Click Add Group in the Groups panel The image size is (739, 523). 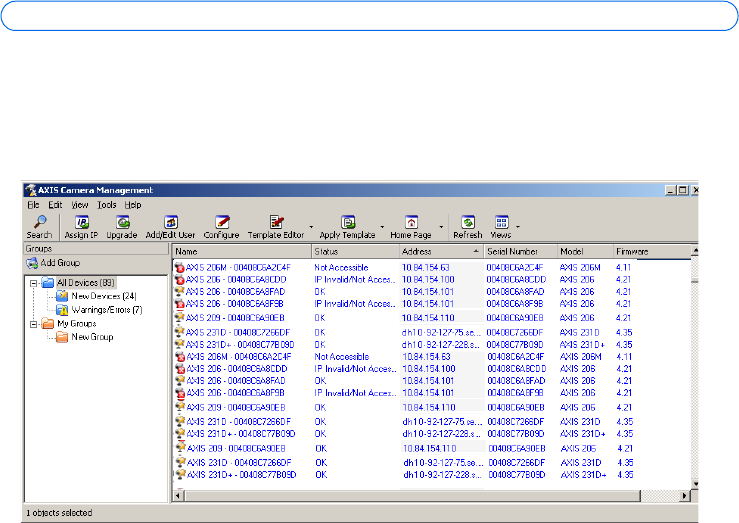(53, 263)
